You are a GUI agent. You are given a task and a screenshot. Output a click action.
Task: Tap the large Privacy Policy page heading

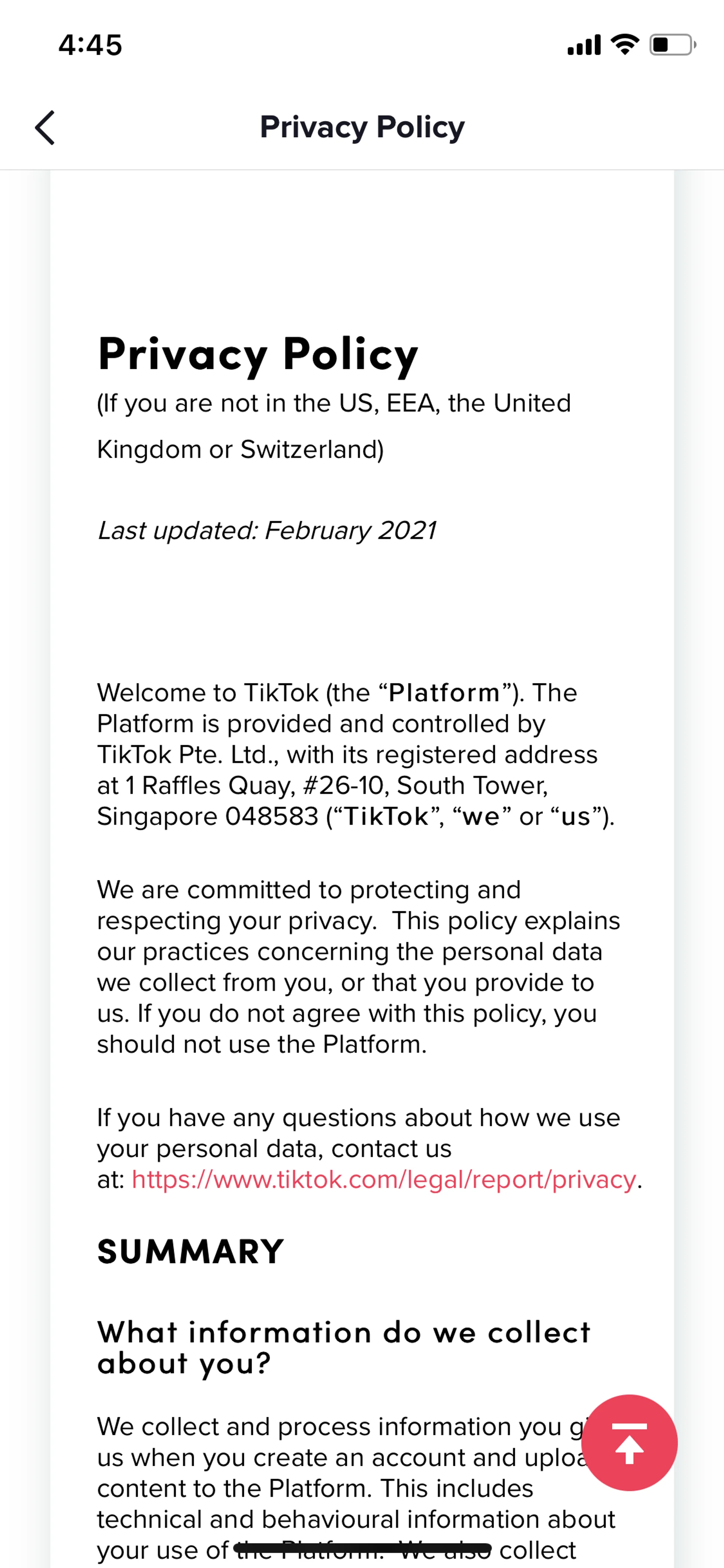(x=258, y=354)
